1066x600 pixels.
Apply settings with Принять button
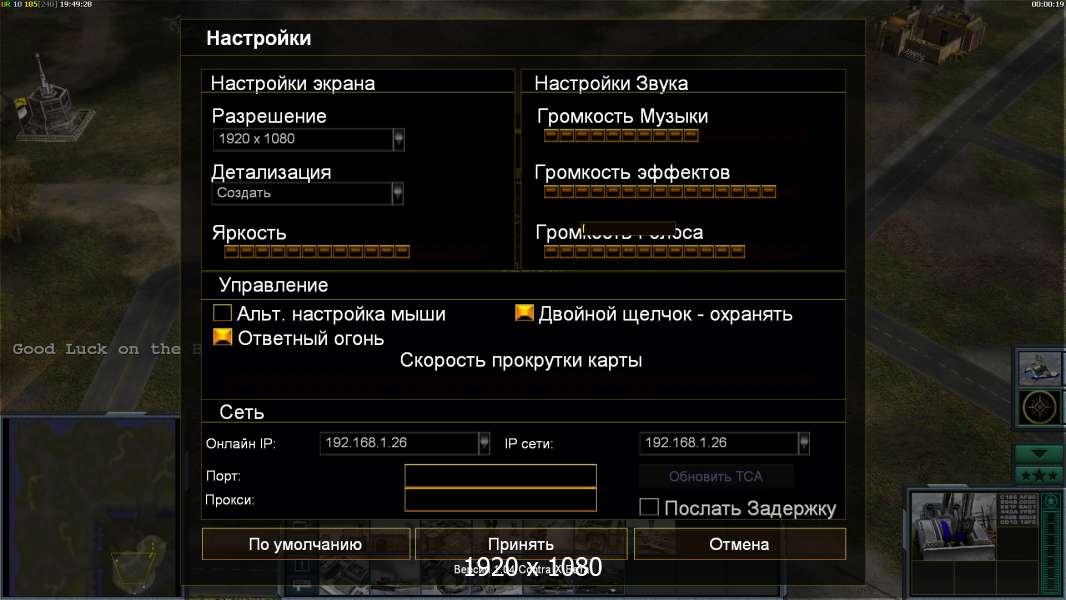point(521,544)
